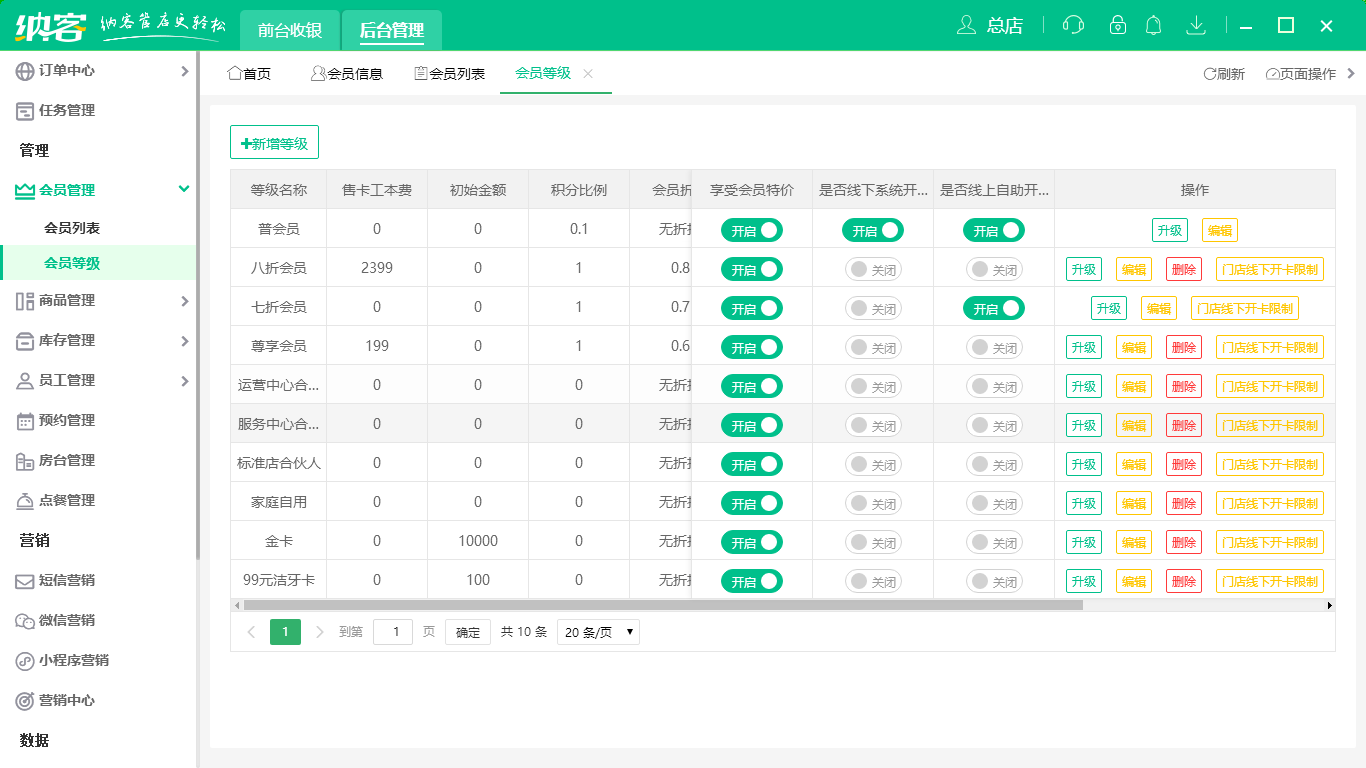Click the crown icon for 会员管理
1366x768 pixels.
point(25,190)
